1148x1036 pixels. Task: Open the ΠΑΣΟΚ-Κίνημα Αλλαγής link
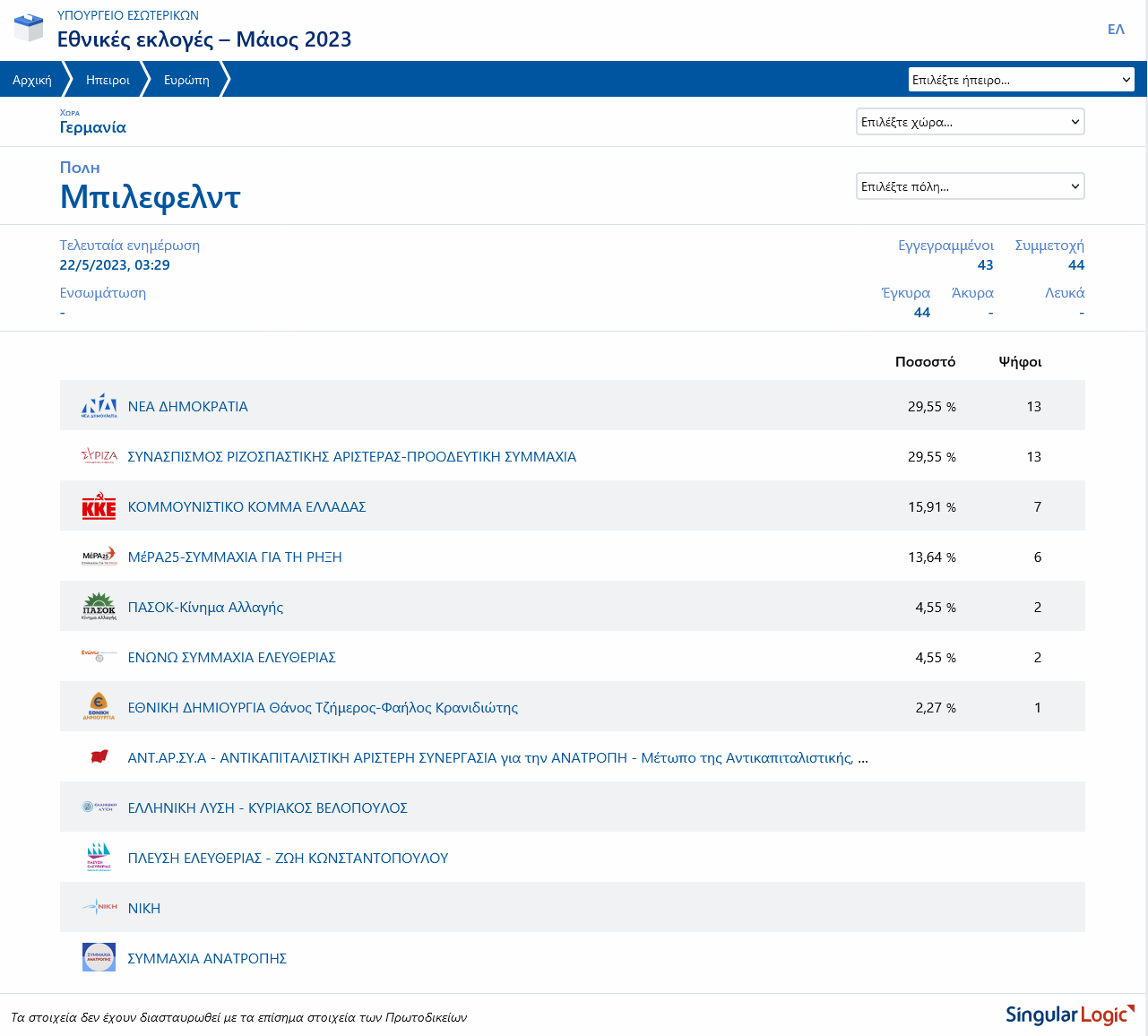206,607
